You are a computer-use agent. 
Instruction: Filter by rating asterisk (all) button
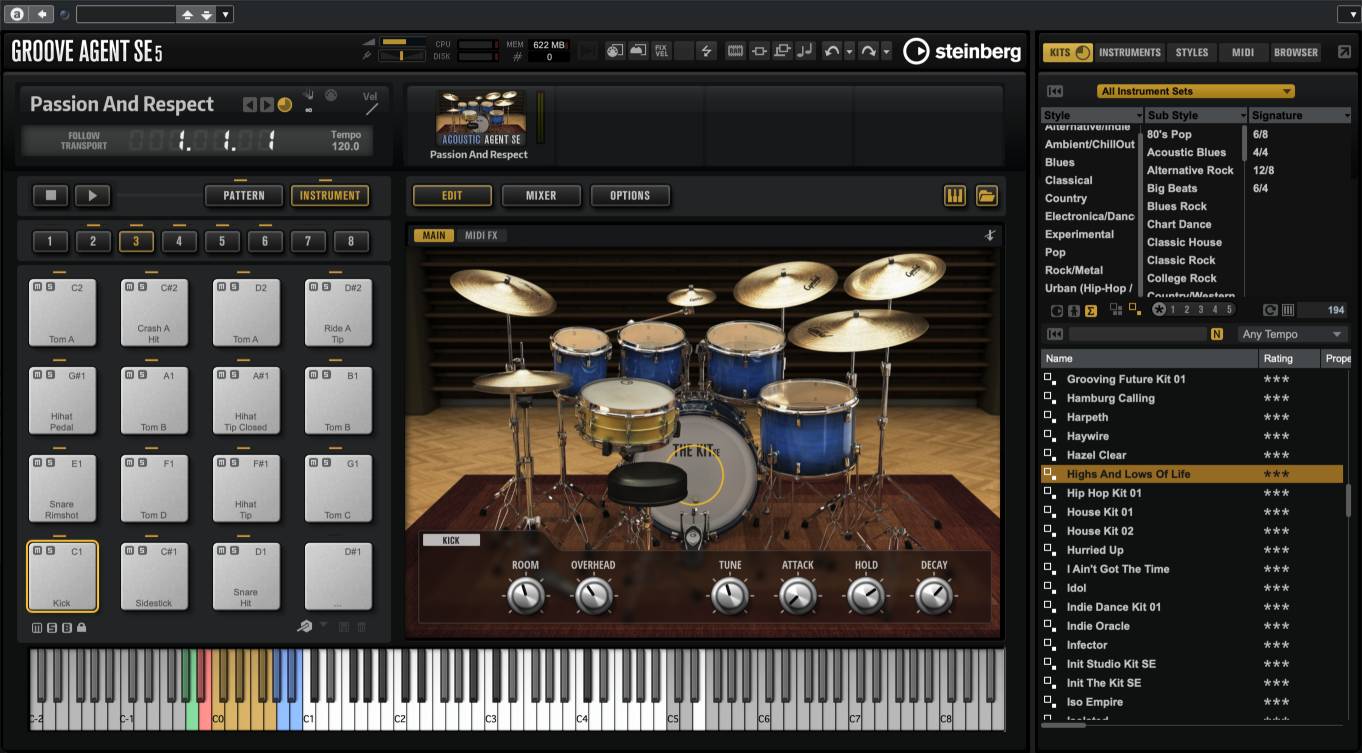click(1158, 310)
